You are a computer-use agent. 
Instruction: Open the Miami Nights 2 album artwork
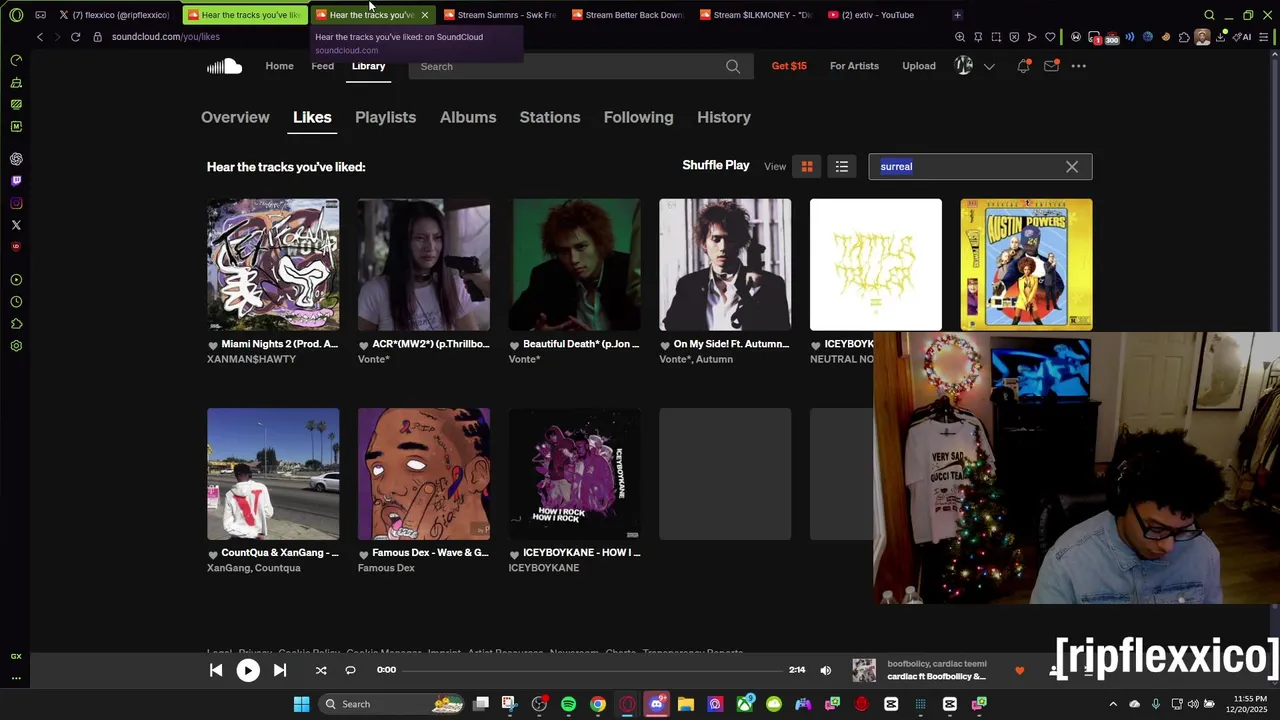[x=273, y=264]
